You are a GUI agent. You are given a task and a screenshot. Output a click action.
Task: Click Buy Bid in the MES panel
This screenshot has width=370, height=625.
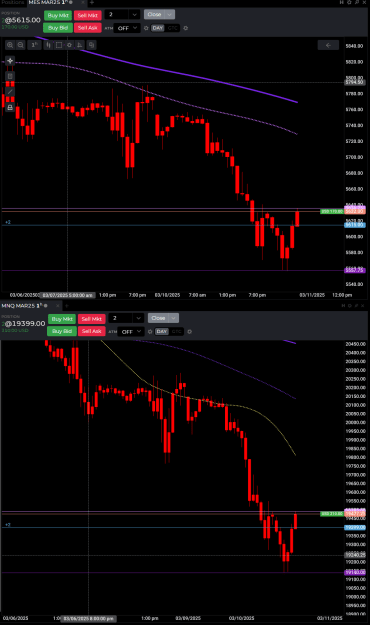click(58, 28)
